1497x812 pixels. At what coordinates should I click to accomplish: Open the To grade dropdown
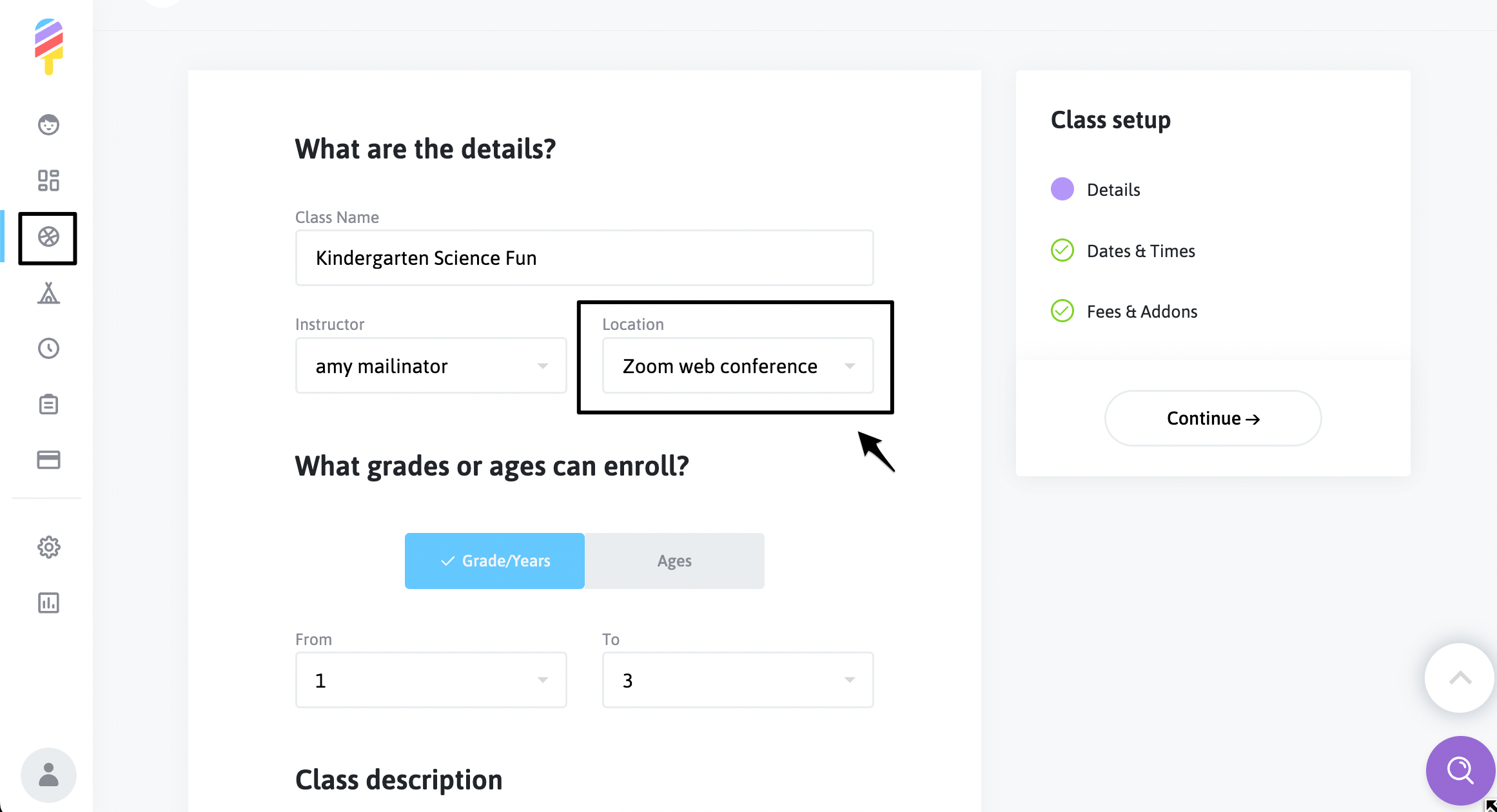738,681
